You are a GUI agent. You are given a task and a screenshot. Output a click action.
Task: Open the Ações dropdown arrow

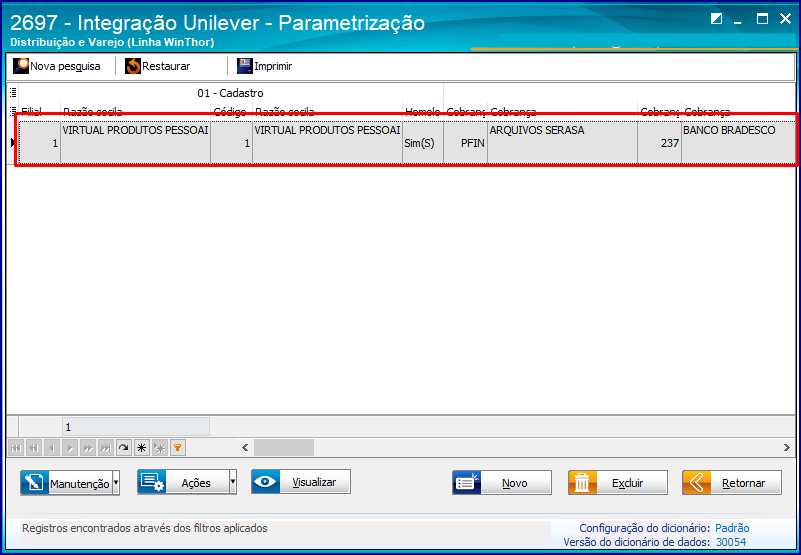click(x=233, y=482)
